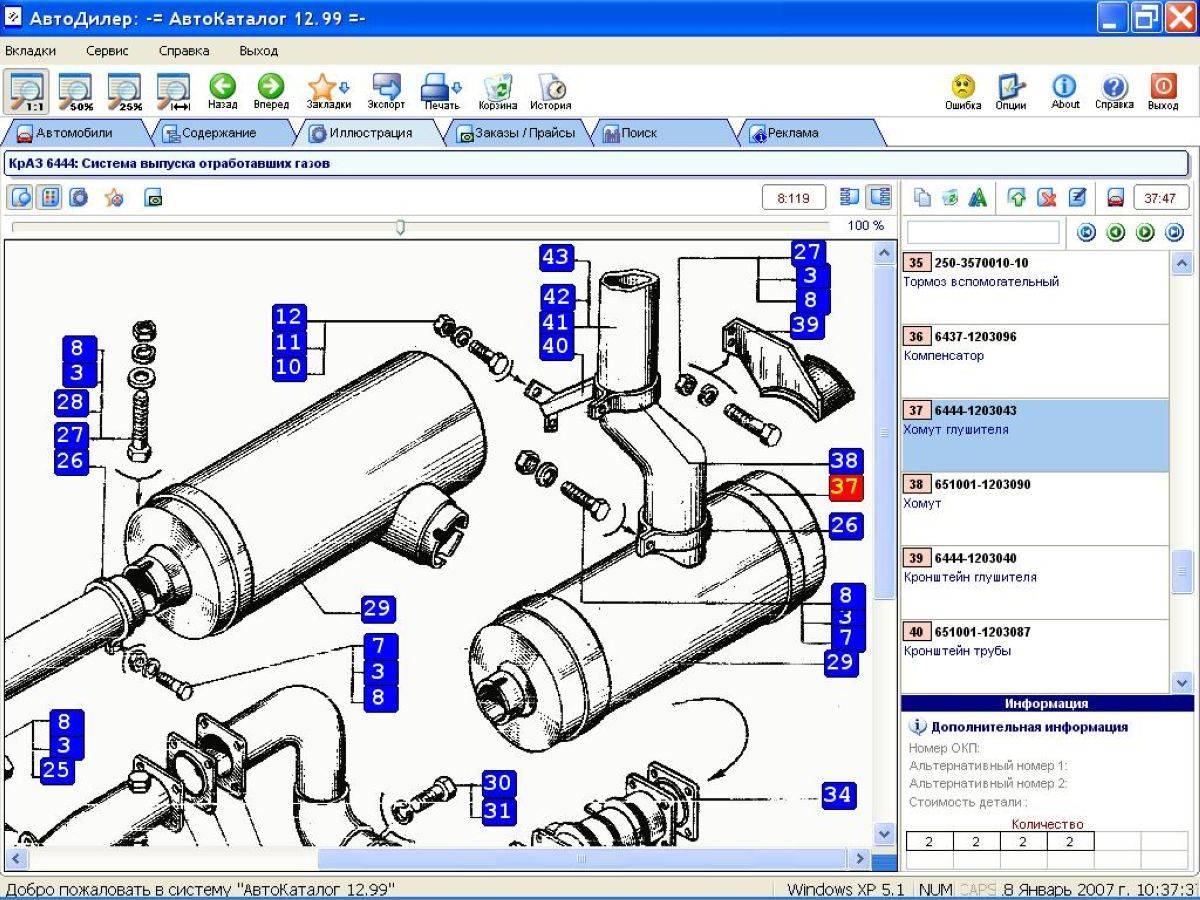This screenshot has width=1200, height=900.
Task: Click the green refresh icon in parts panel
Action: tap(950, 198)
